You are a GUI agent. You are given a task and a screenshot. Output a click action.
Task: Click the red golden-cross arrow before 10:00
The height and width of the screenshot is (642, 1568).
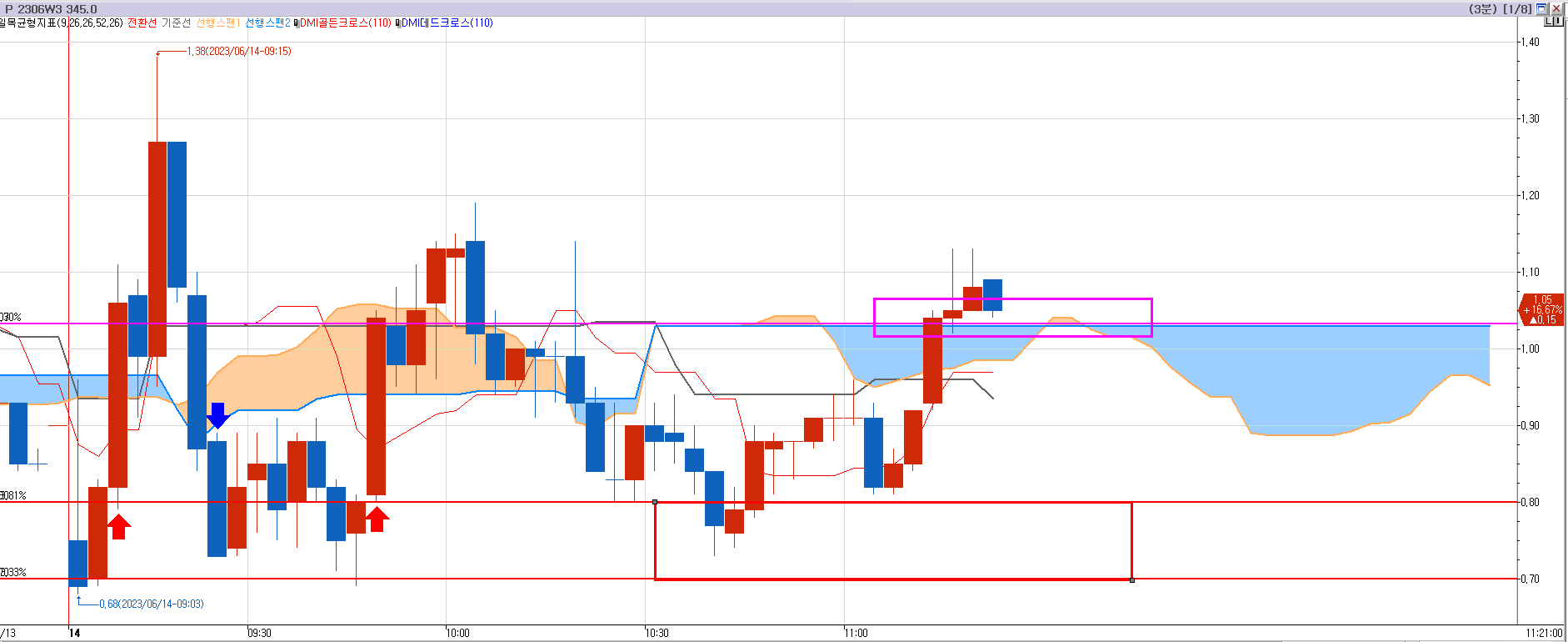coord(377,519)
